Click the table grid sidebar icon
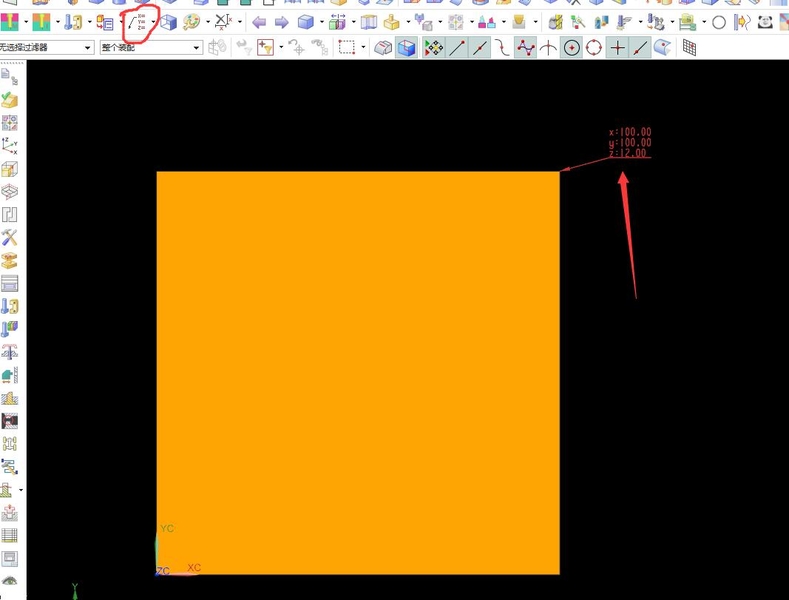 (10, 535)
